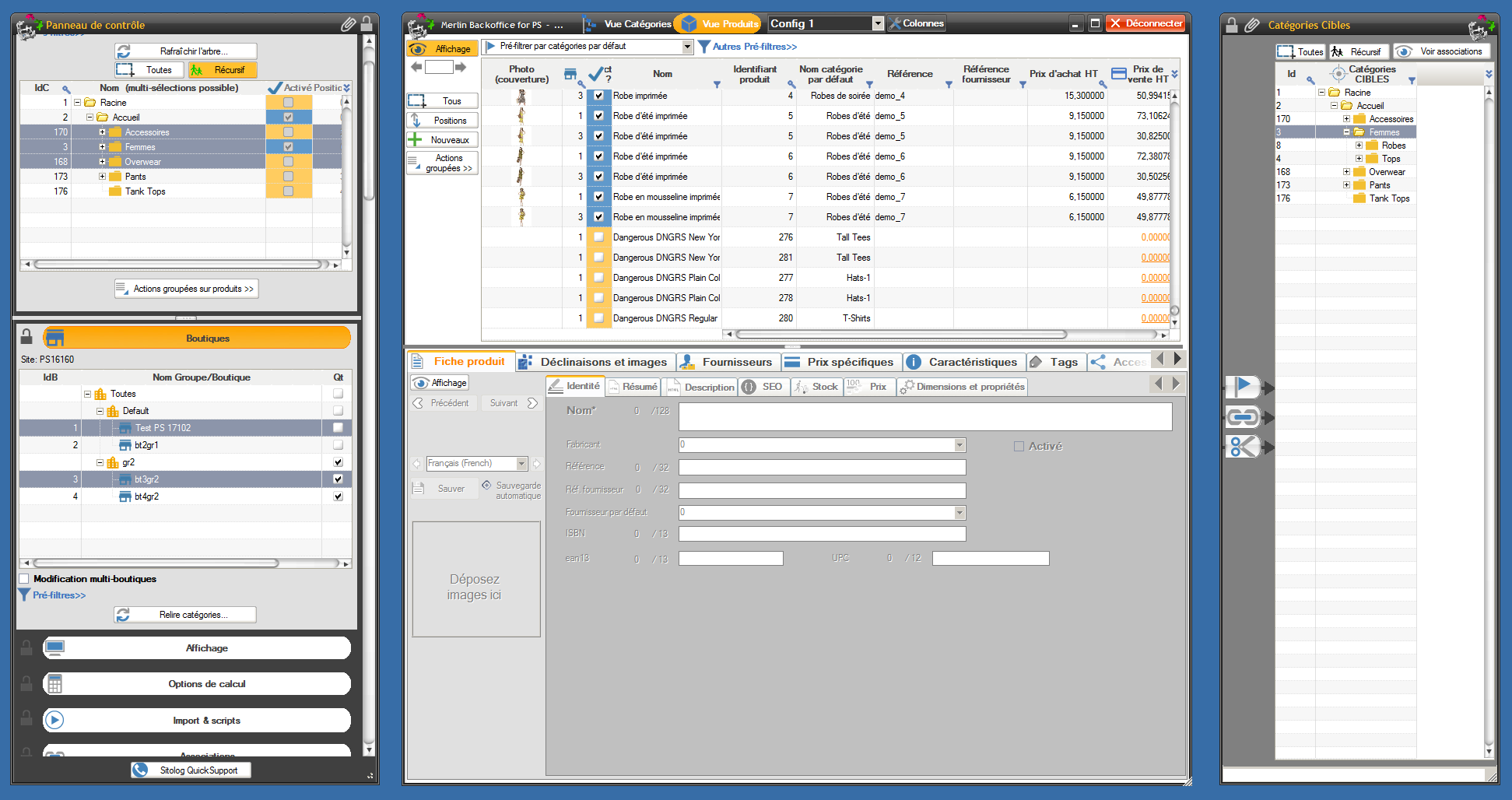
Task: Toggle Activé checkbox for Femmes category
Action: coord(289,146)
